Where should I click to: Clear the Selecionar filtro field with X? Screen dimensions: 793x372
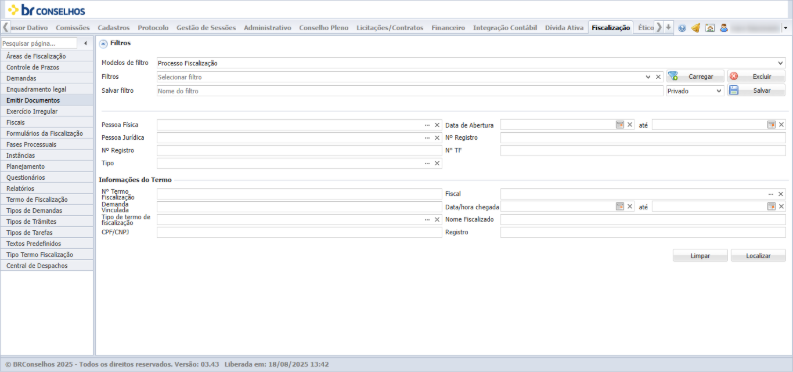[x=658, y=77]
